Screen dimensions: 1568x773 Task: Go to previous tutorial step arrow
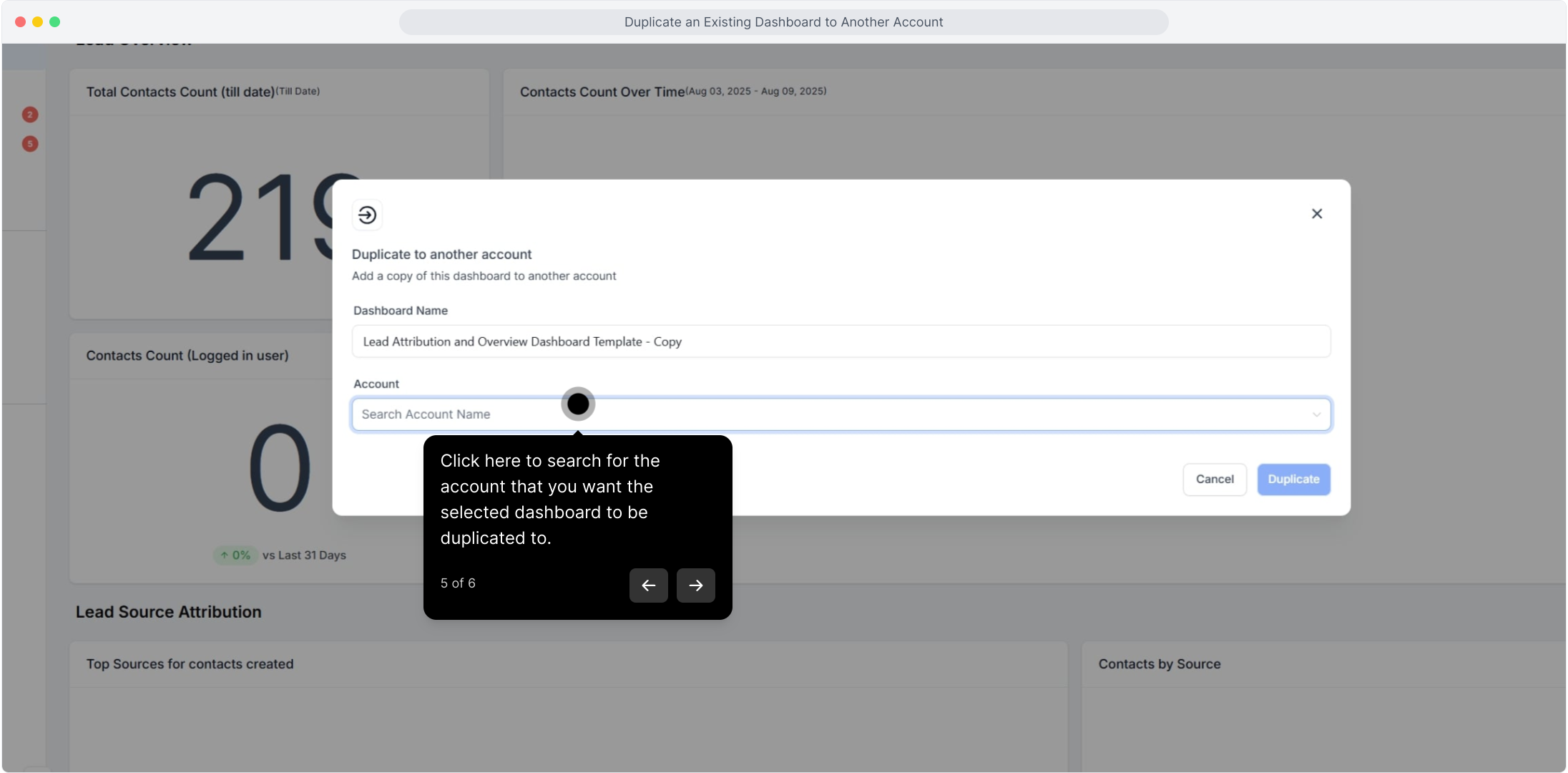pos(649,585)
